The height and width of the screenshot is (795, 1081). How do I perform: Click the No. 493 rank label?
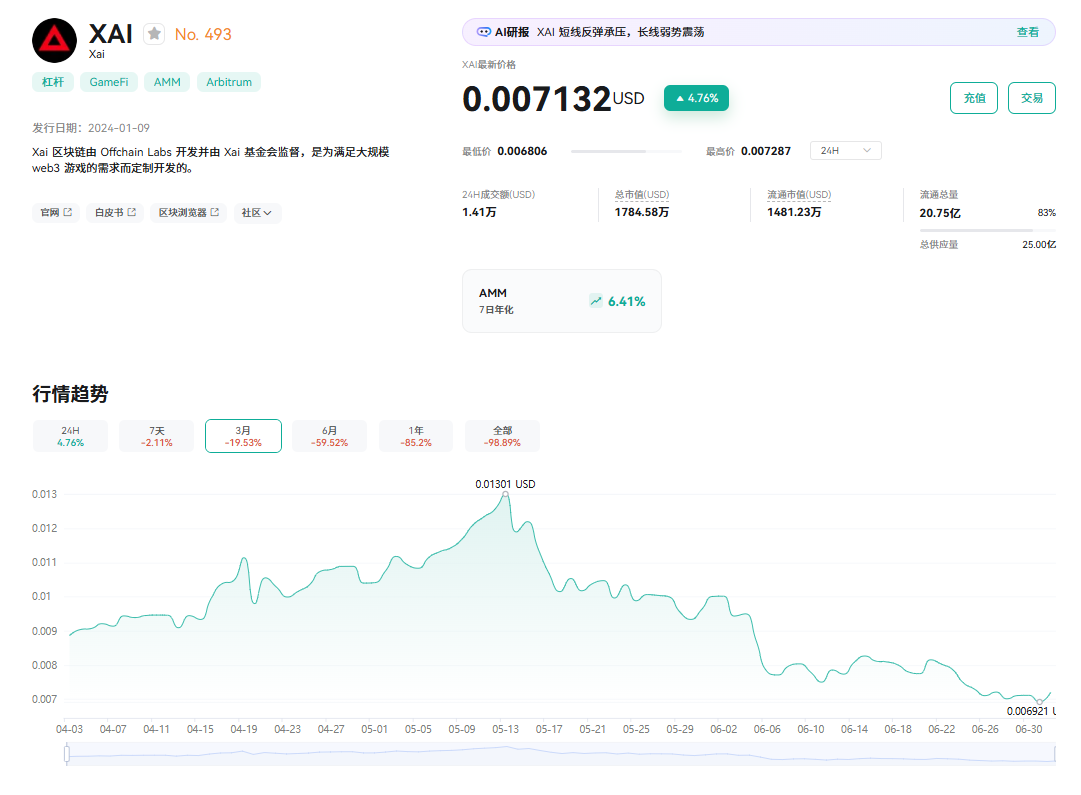click(x=203, y=34)
